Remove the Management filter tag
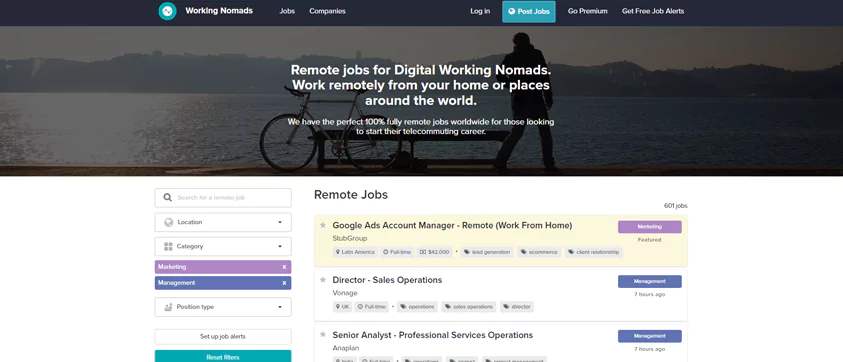The width and height of the screenshot is (843, 362). [x=284, y=283]
